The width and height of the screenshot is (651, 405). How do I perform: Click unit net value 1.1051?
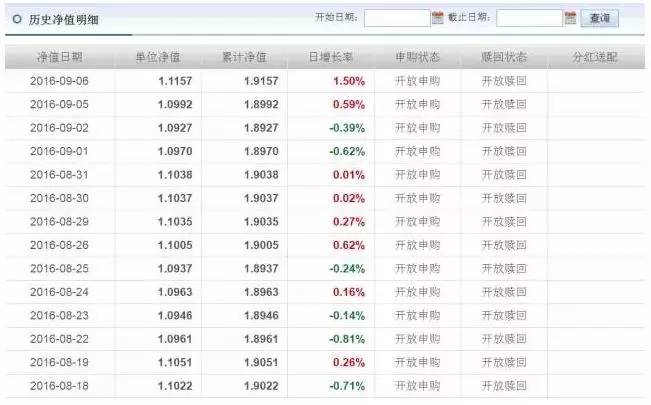175,363
